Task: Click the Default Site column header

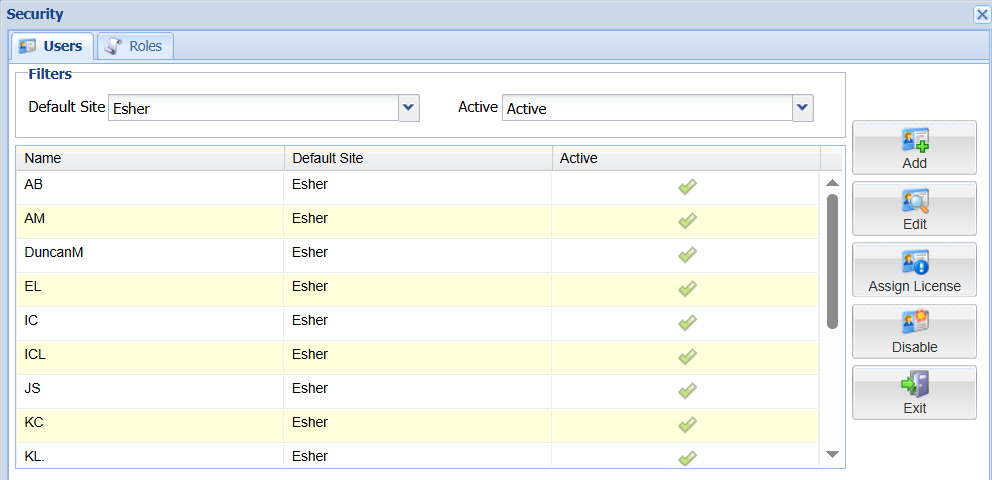Action: point(417,158)
